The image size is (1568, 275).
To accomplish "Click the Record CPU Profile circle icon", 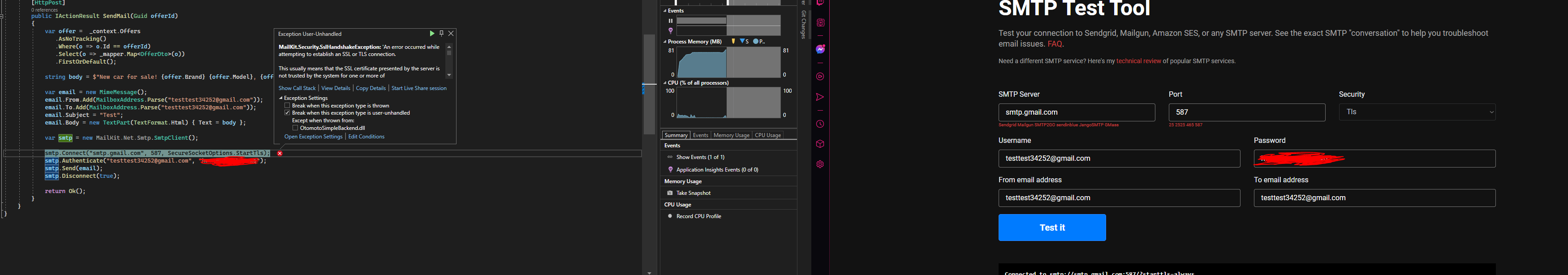I will point(670,216).
